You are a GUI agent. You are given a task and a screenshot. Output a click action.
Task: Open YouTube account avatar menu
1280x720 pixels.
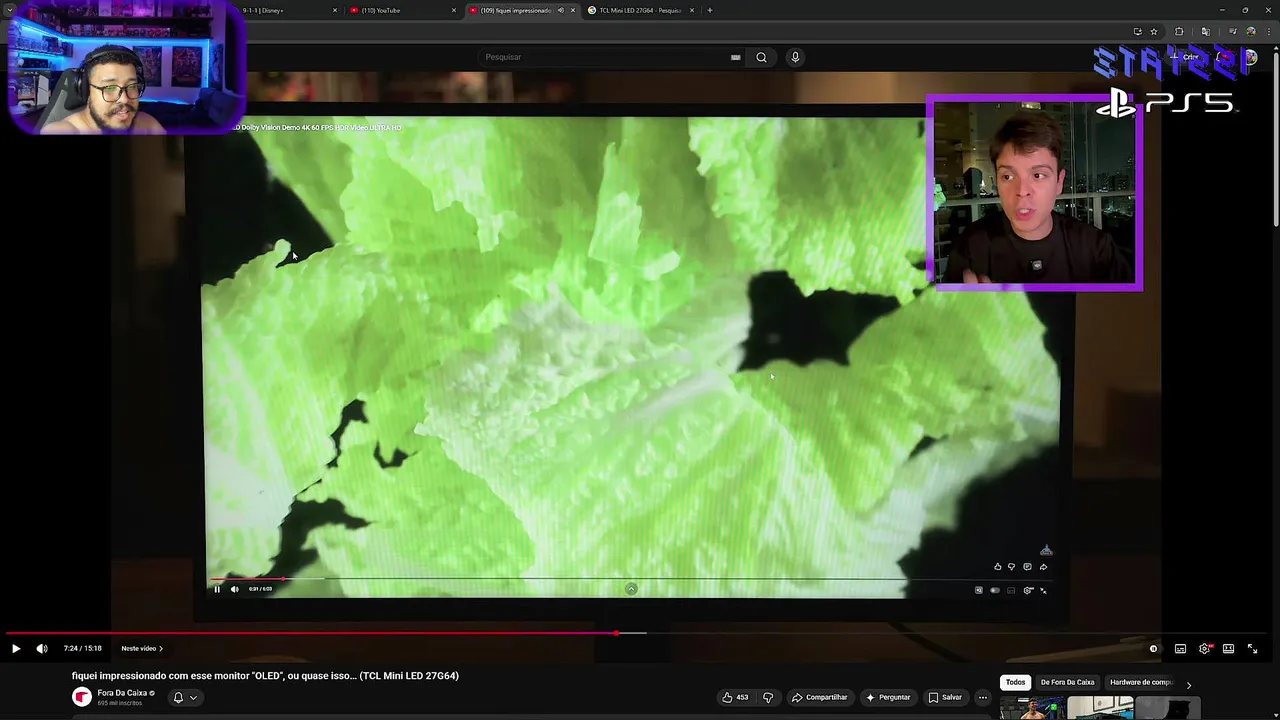[x=1249, y=57]
